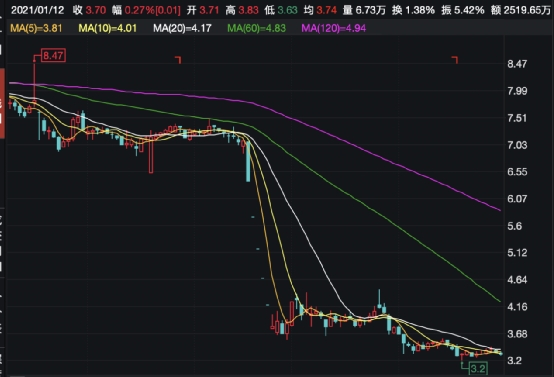Image resolution: width=554 pixels, height=377 pixels.
Task: Click the red selected tab on left edge
Action: point(2,103)
